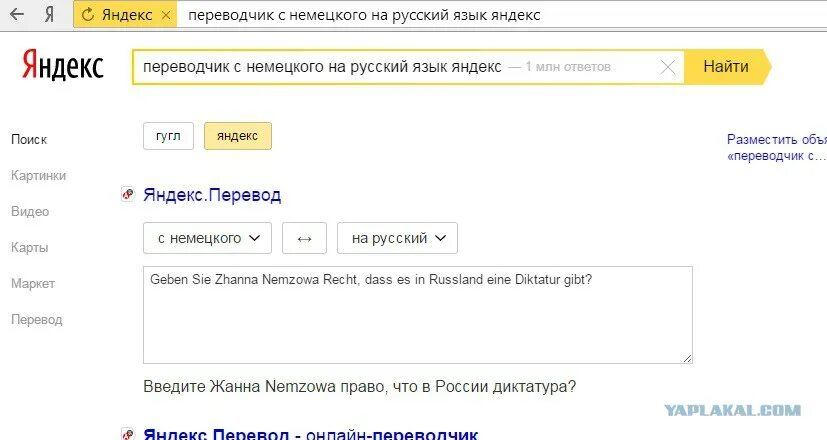
Task: Go back with the browser back arrow
Action: pos(17,14)
